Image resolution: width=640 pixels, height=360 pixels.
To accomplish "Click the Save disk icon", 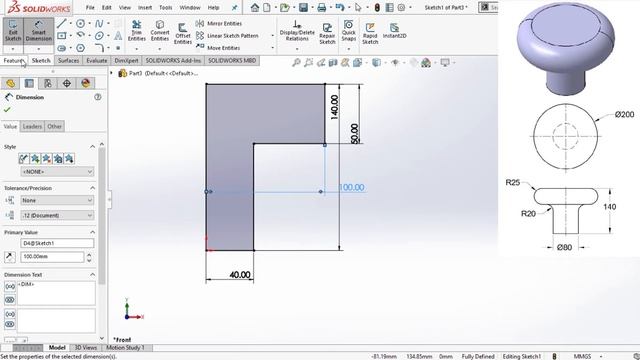I will [303, 7].
